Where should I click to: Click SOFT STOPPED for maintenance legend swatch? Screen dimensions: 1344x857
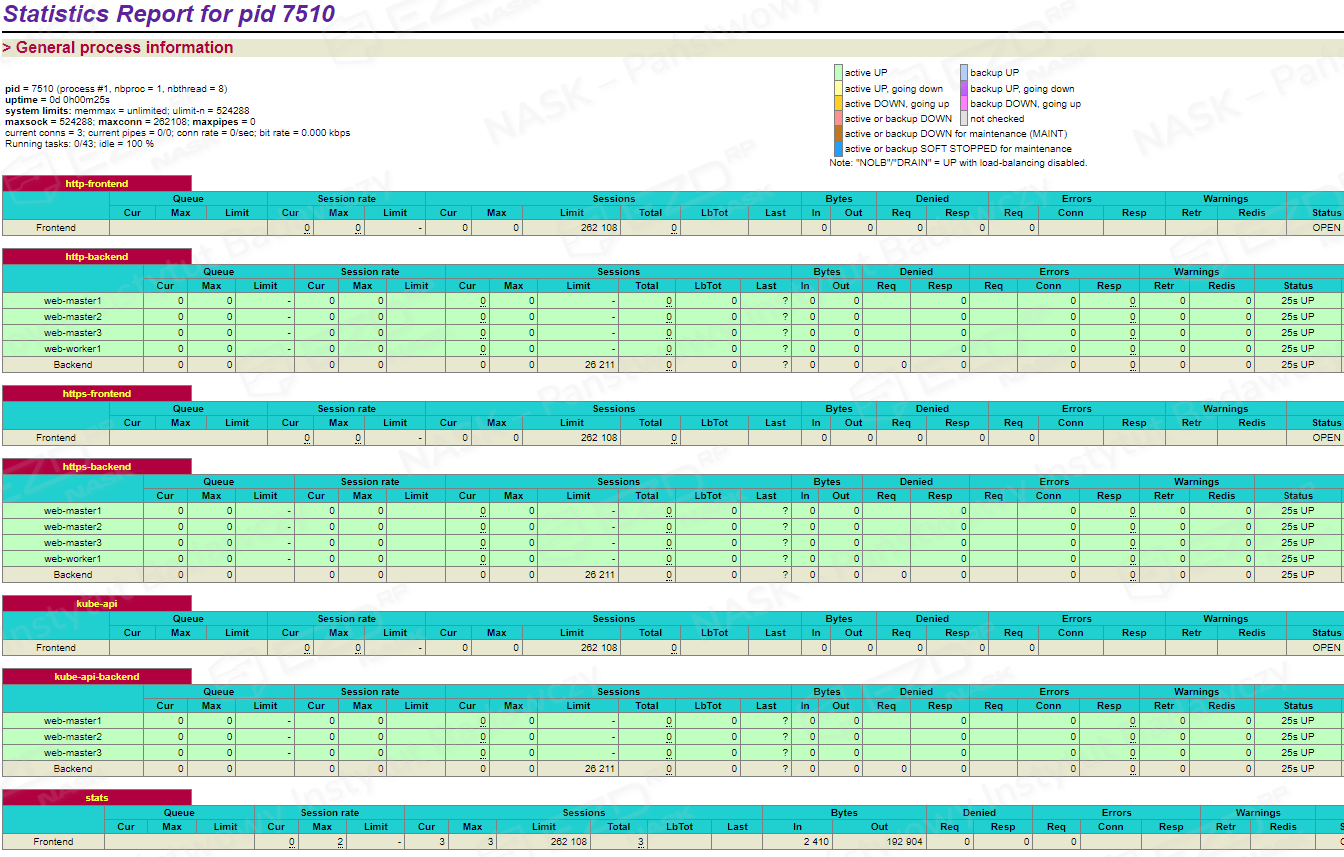(839, 149)
